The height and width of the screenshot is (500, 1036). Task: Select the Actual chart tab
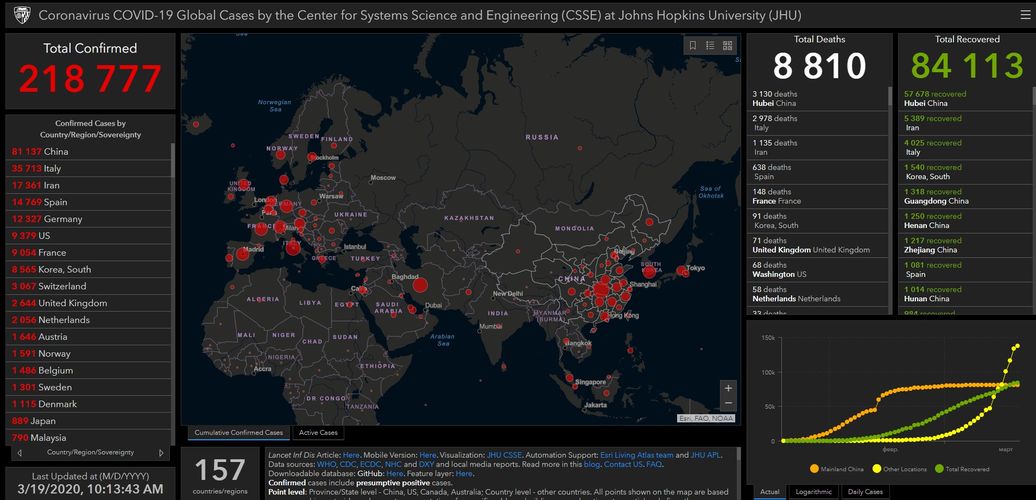click(770, 492)
